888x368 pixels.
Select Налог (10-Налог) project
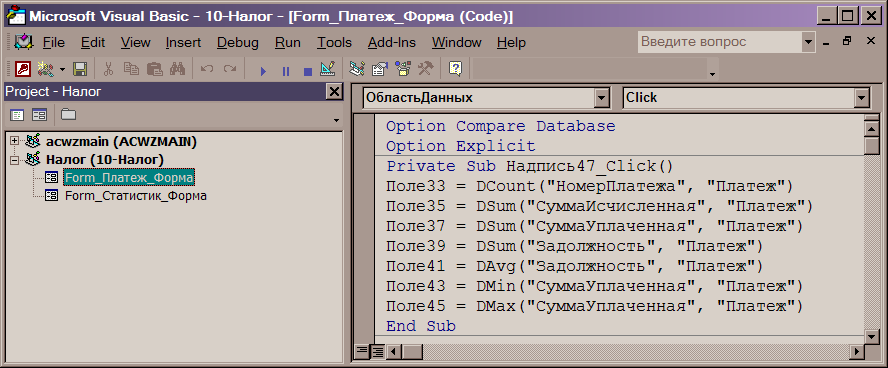105,160
